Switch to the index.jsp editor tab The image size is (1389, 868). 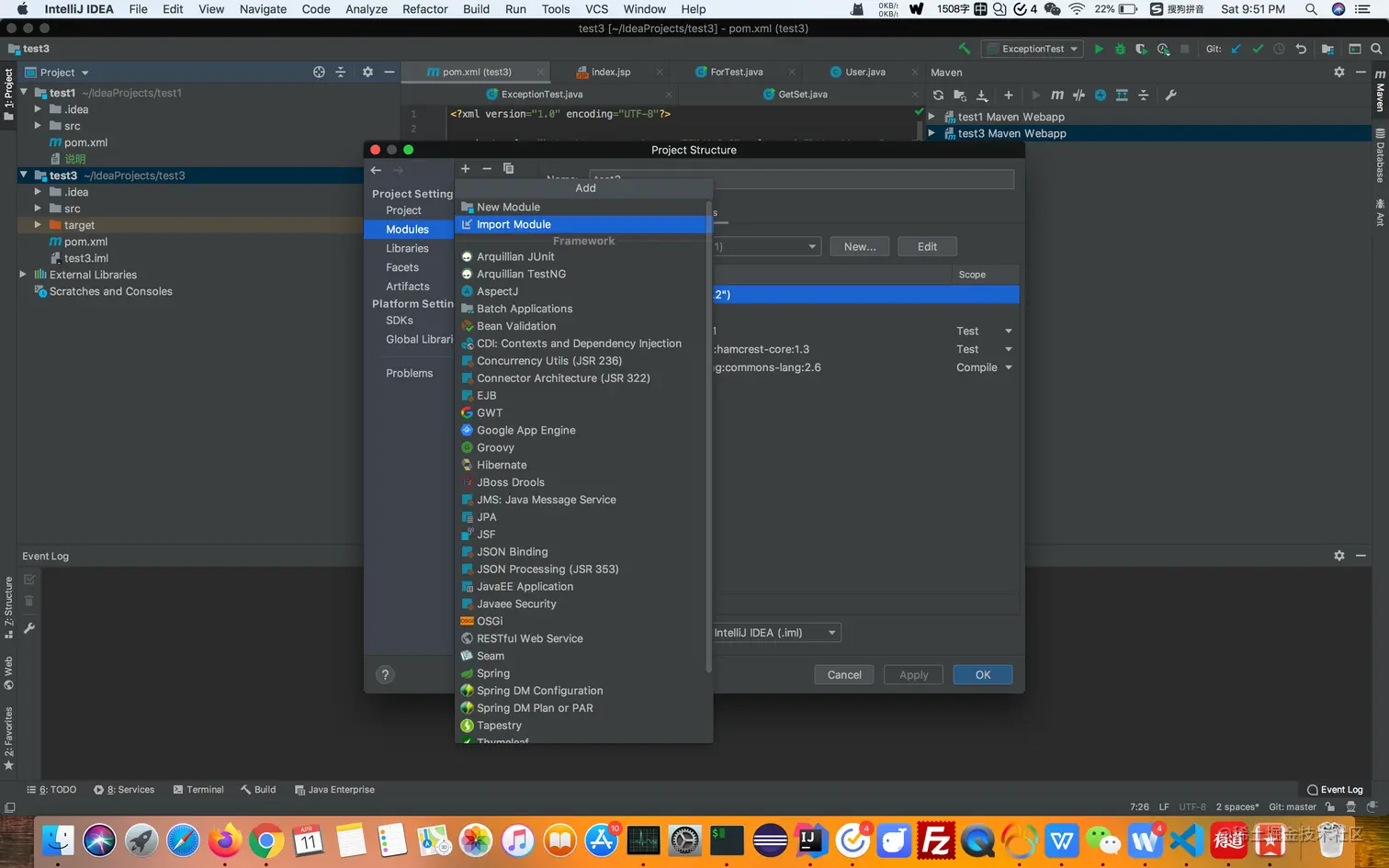(x=610, y=72)
